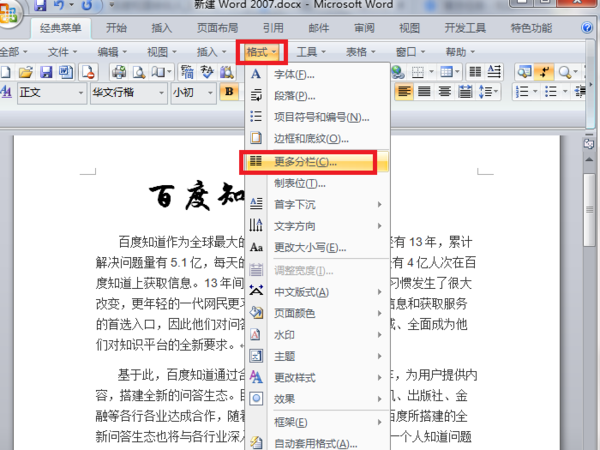Viewport: 600px width, 450px height.
Task: Open the 表格 classic menu dropdown
Action: (361, 52)
